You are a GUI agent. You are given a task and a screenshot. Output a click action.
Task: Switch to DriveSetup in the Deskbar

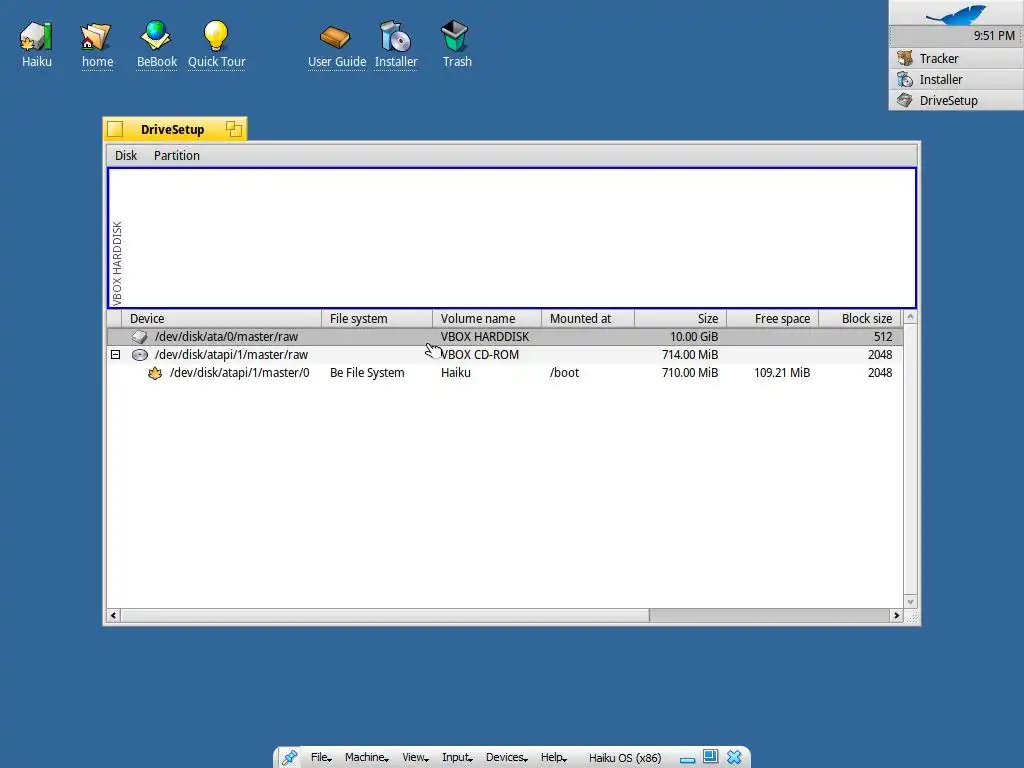tap(956, 100)
